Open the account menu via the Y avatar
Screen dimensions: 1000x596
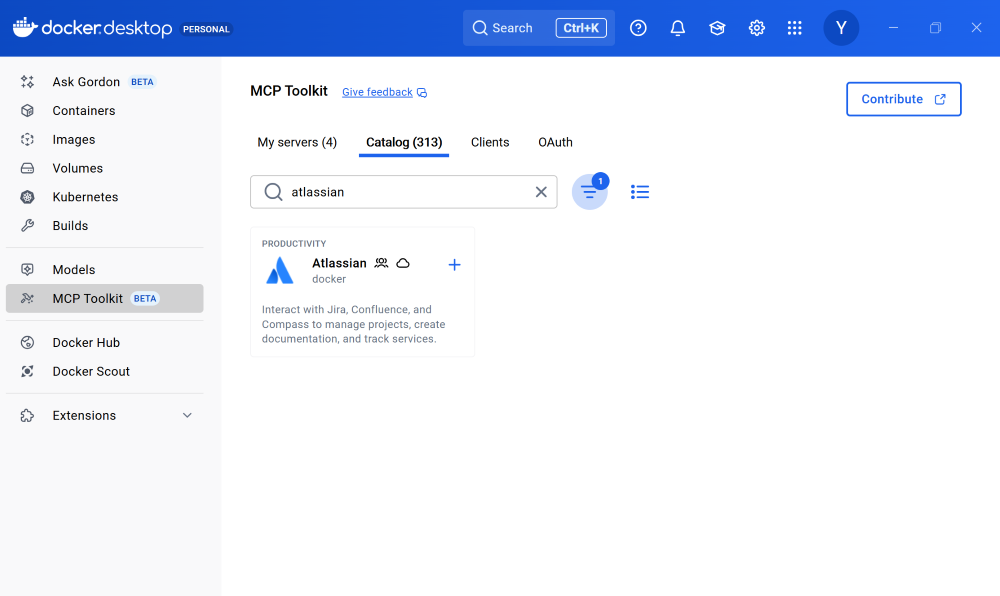click(841, 28)
